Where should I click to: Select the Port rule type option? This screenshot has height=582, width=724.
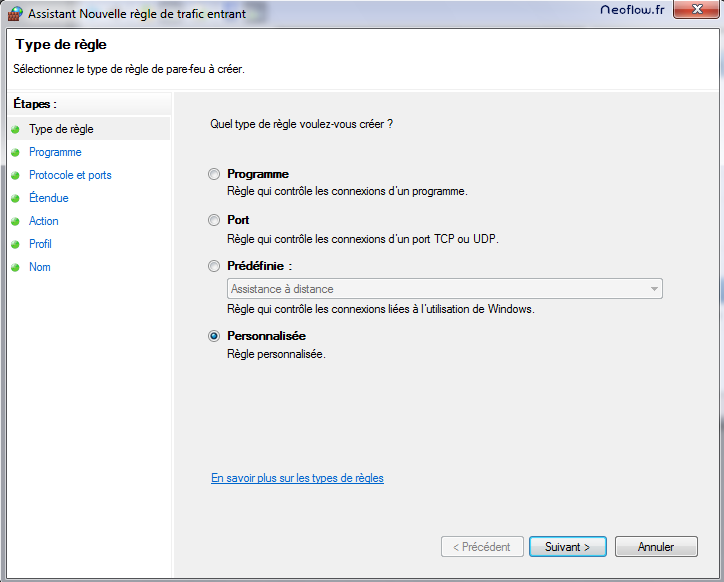pos(214,220)
